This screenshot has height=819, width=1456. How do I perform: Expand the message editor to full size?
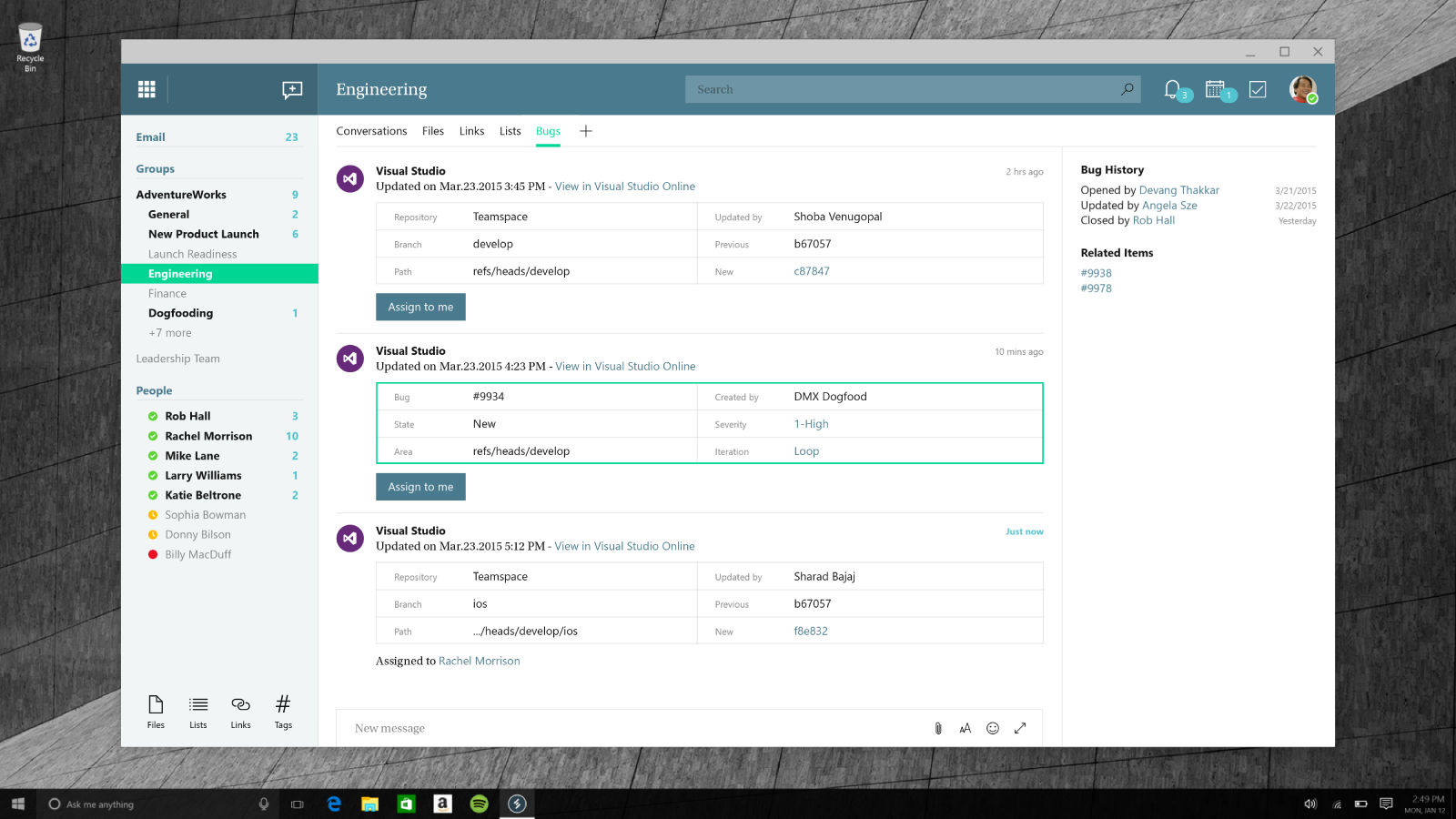pyautogui.click(x=1020, y=728)
